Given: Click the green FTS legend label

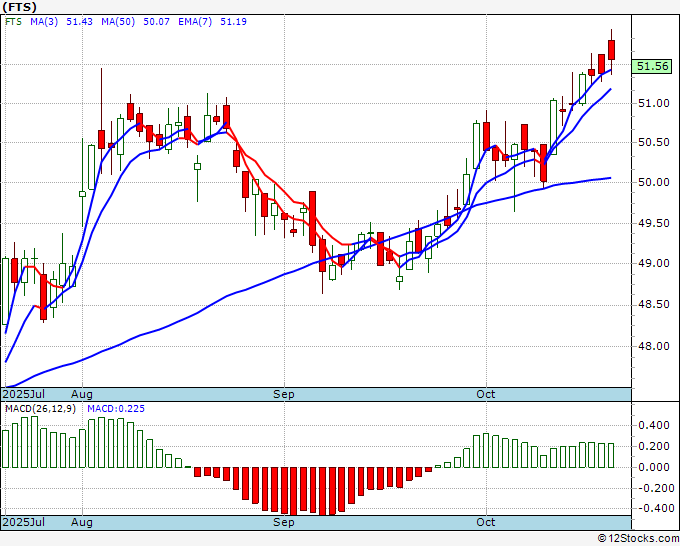Looking at the screenshot, I should point(13,22).
